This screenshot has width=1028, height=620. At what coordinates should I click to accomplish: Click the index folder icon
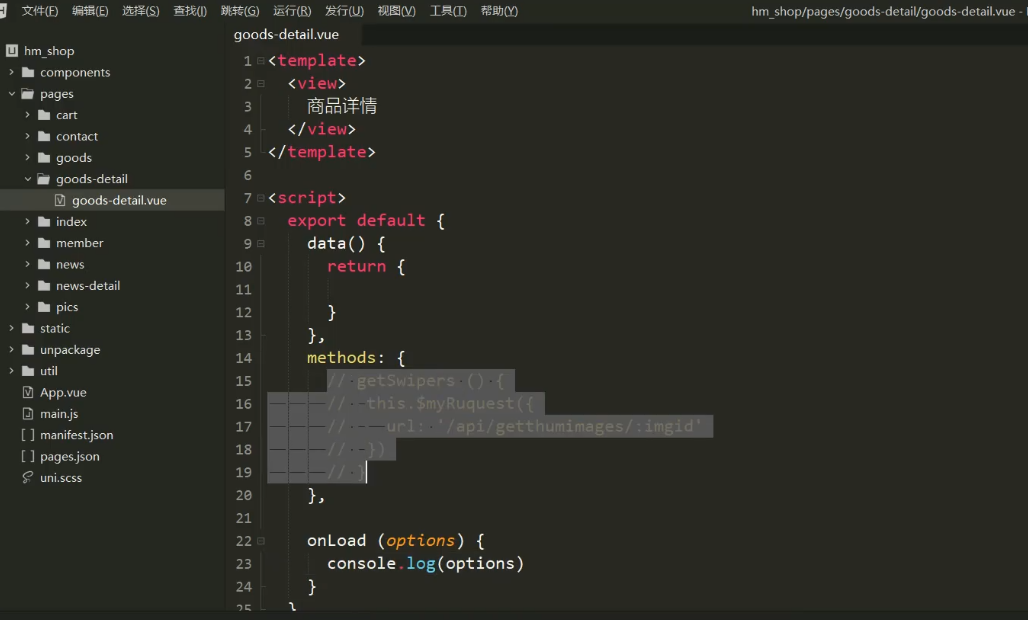(44, 222)
